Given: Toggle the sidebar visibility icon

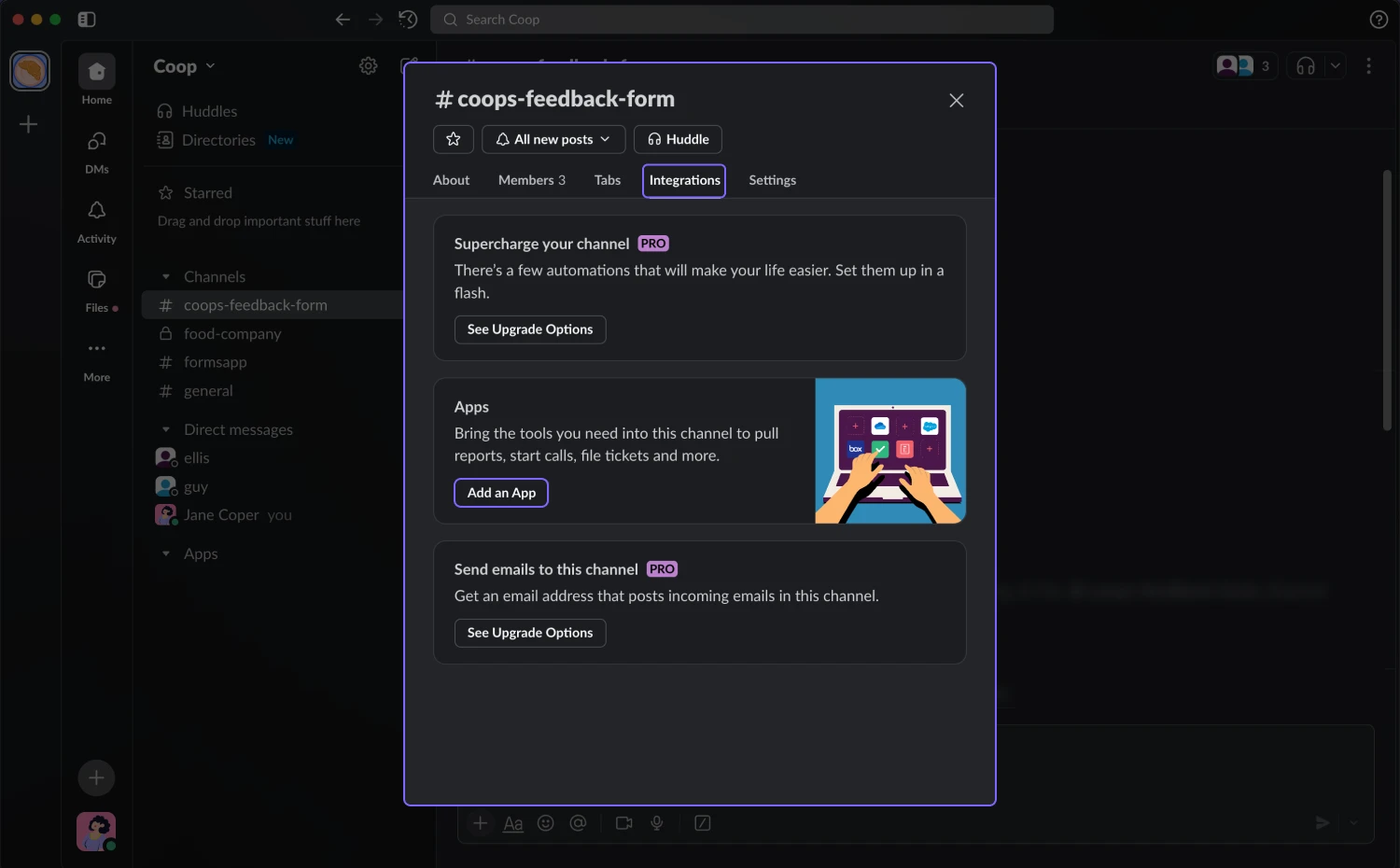Looking at the screenshot, I should coord(86,19).
